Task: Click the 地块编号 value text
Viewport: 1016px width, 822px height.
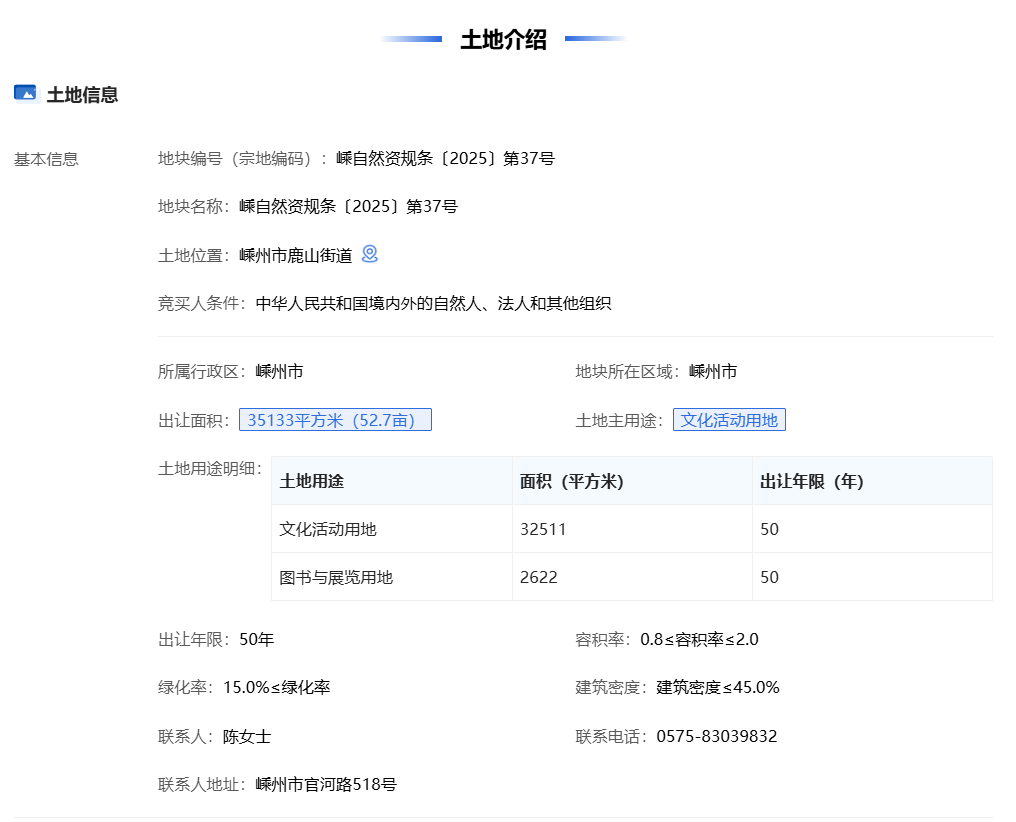Action: point(445,158)
